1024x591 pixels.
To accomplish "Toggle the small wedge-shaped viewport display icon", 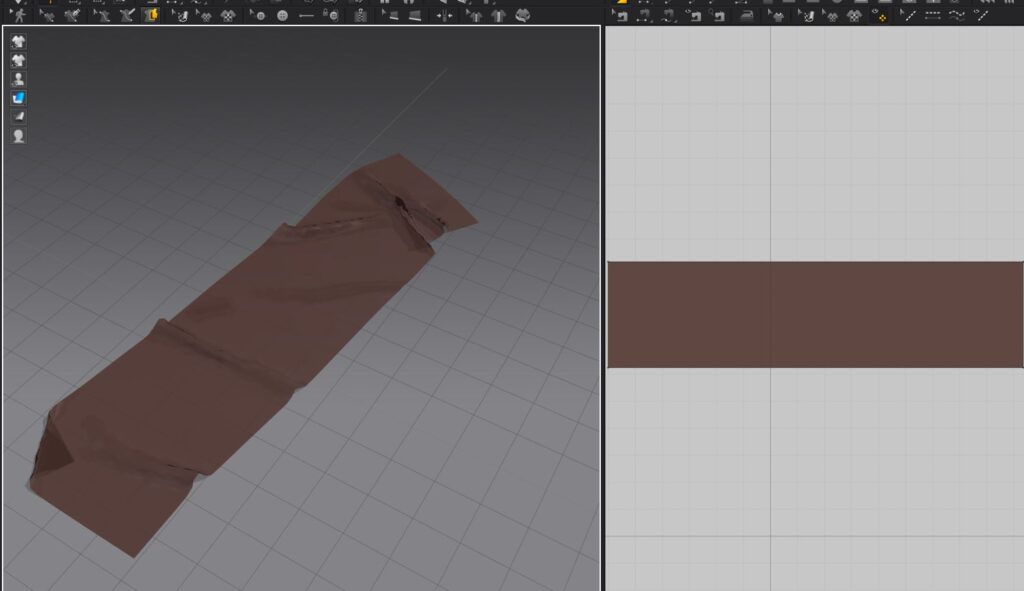I will [18, 116].
